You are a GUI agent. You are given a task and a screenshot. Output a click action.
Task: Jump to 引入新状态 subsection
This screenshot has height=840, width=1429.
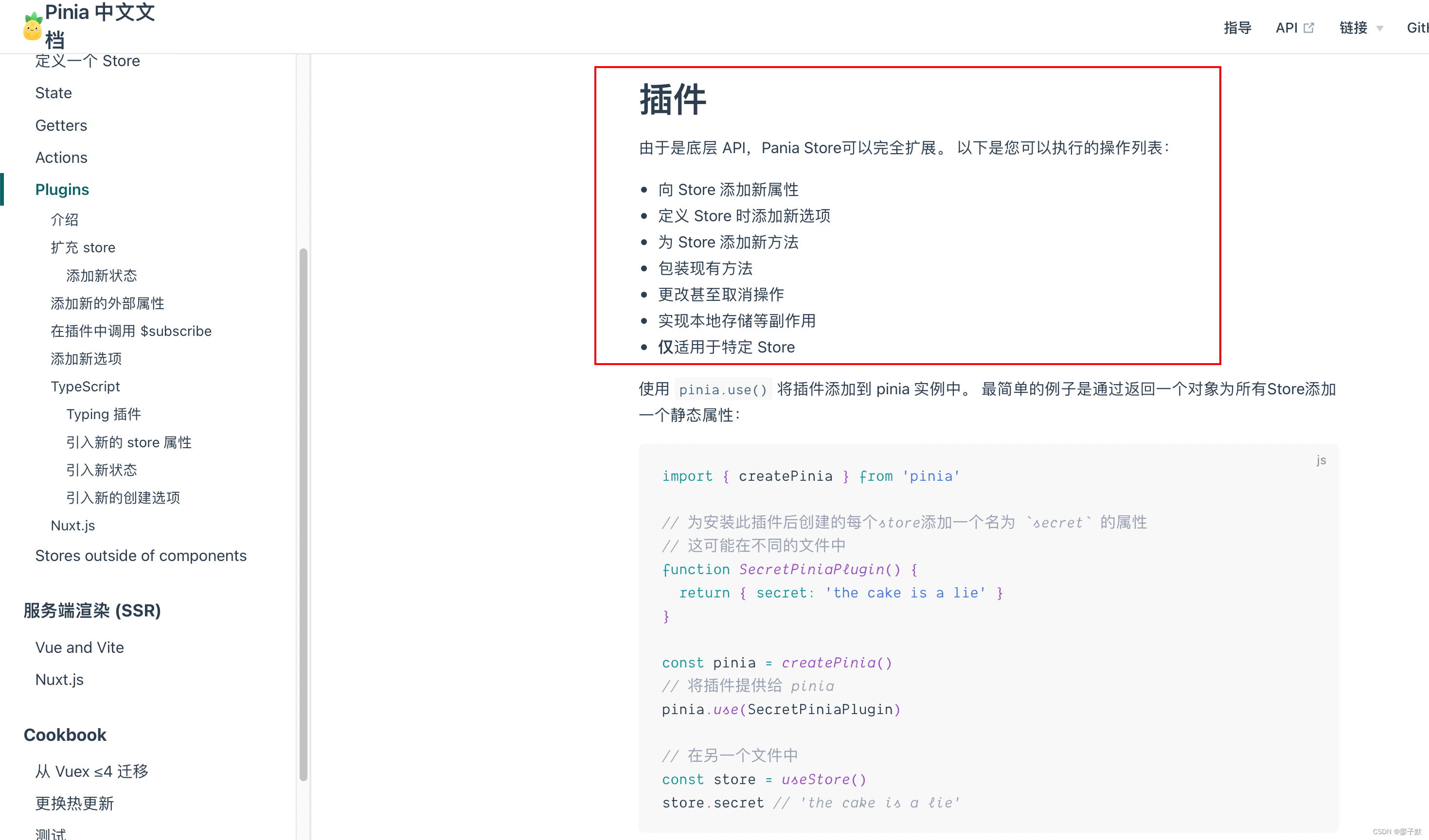[x=102, y=470]
